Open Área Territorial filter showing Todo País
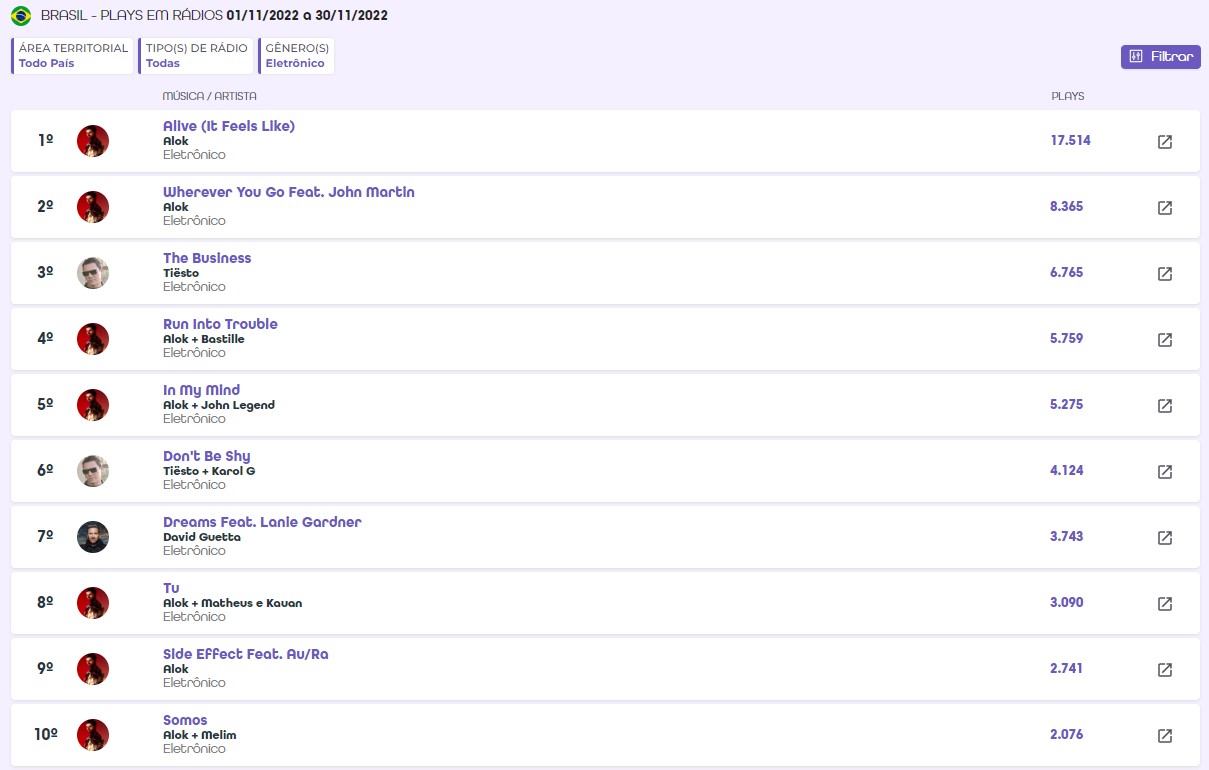 (x=72, y=56)
